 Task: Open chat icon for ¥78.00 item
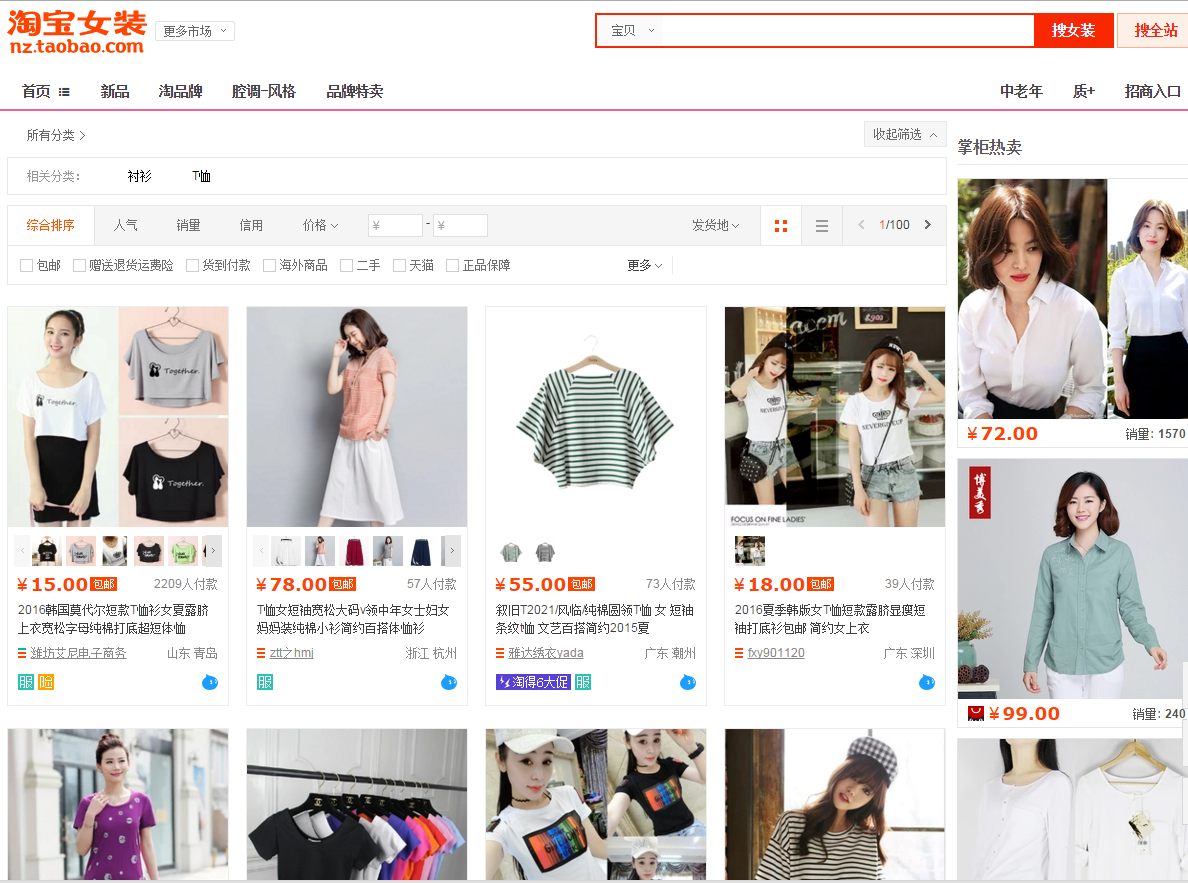(x=449, y=682)
